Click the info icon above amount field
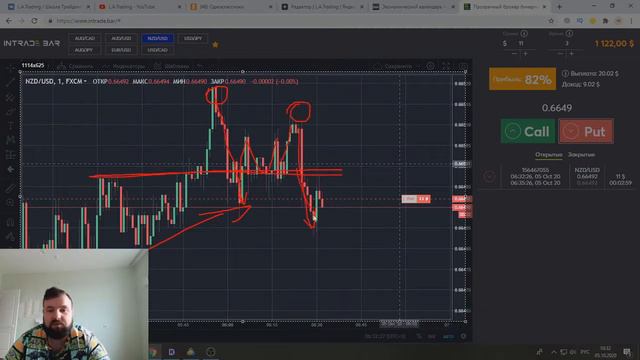The image size is (640, 360). pyautogui.click(x=524, y=33)
